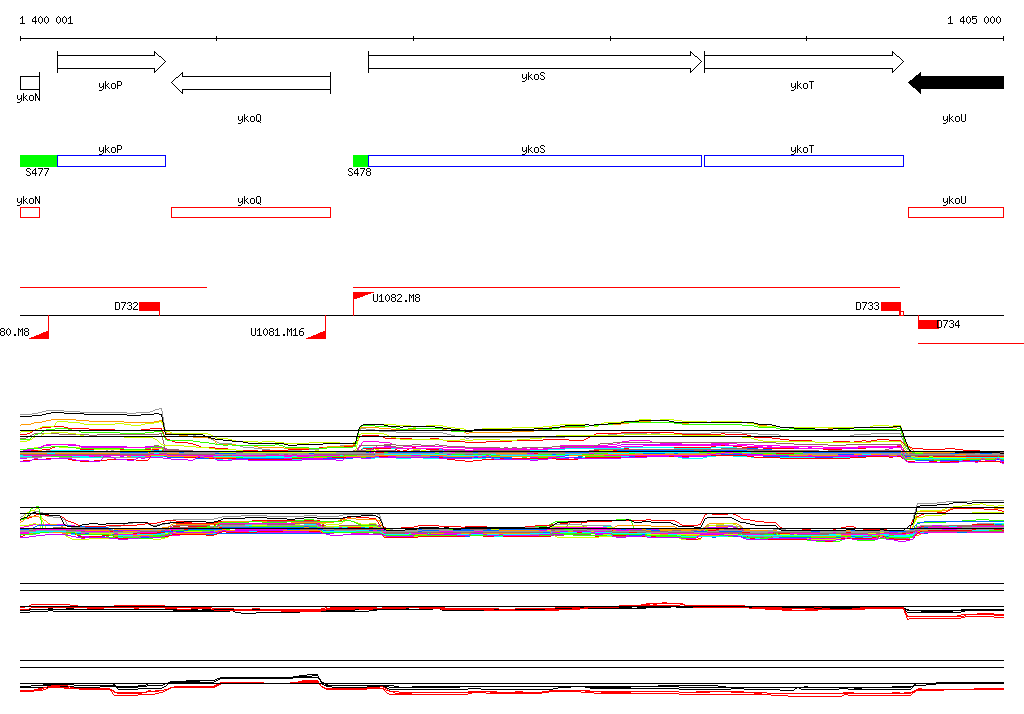Click the "S478" label text
Viewport: 1024px width, 714px height.
tap(359, 172)
